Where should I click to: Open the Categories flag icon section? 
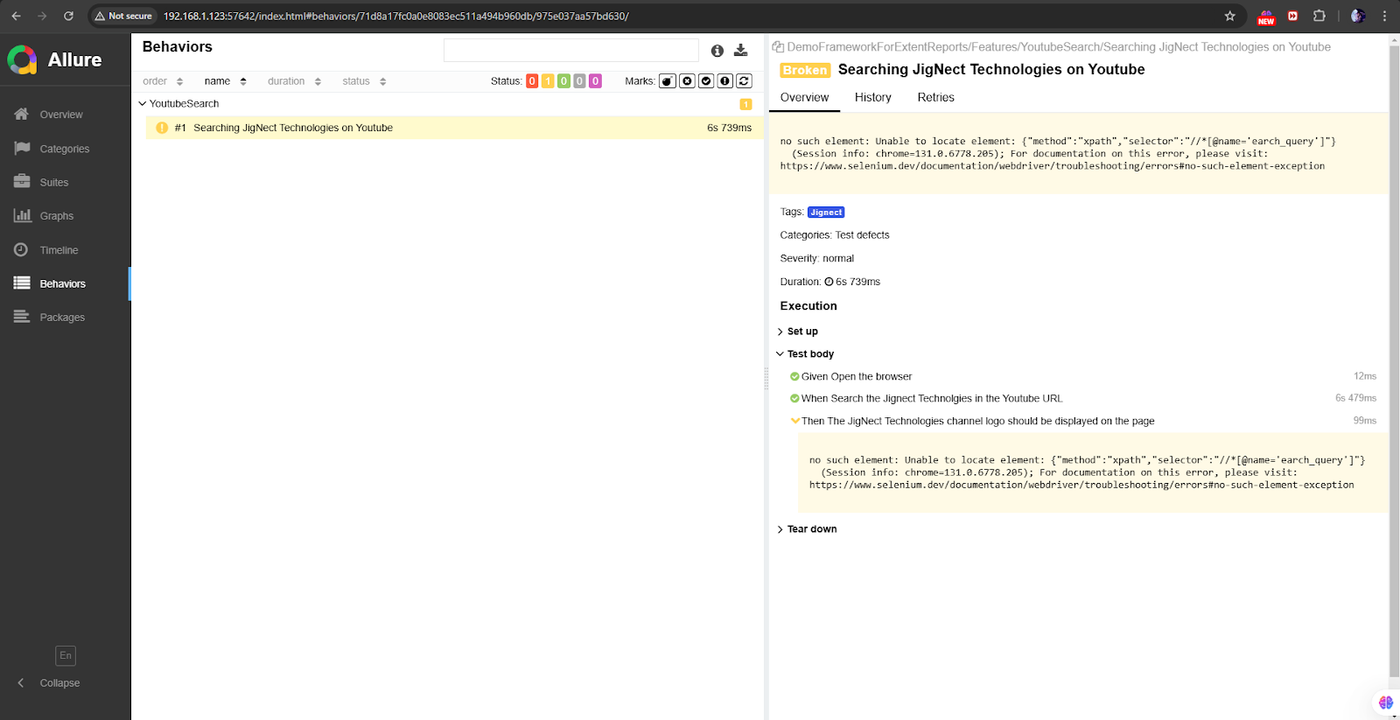click(65, 149)
